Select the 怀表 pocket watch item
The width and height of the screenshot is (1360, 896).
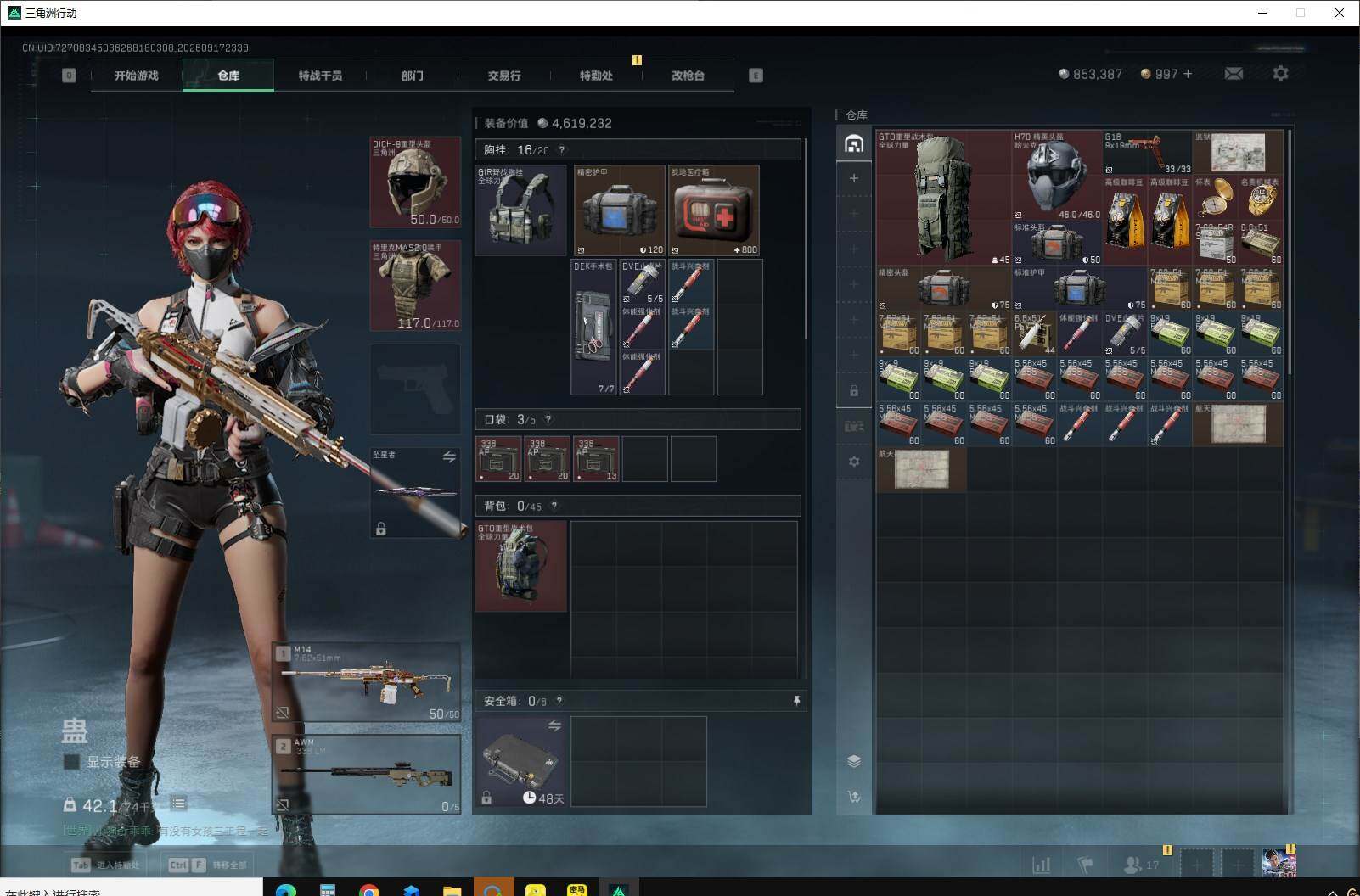(x=1215, y=198)
